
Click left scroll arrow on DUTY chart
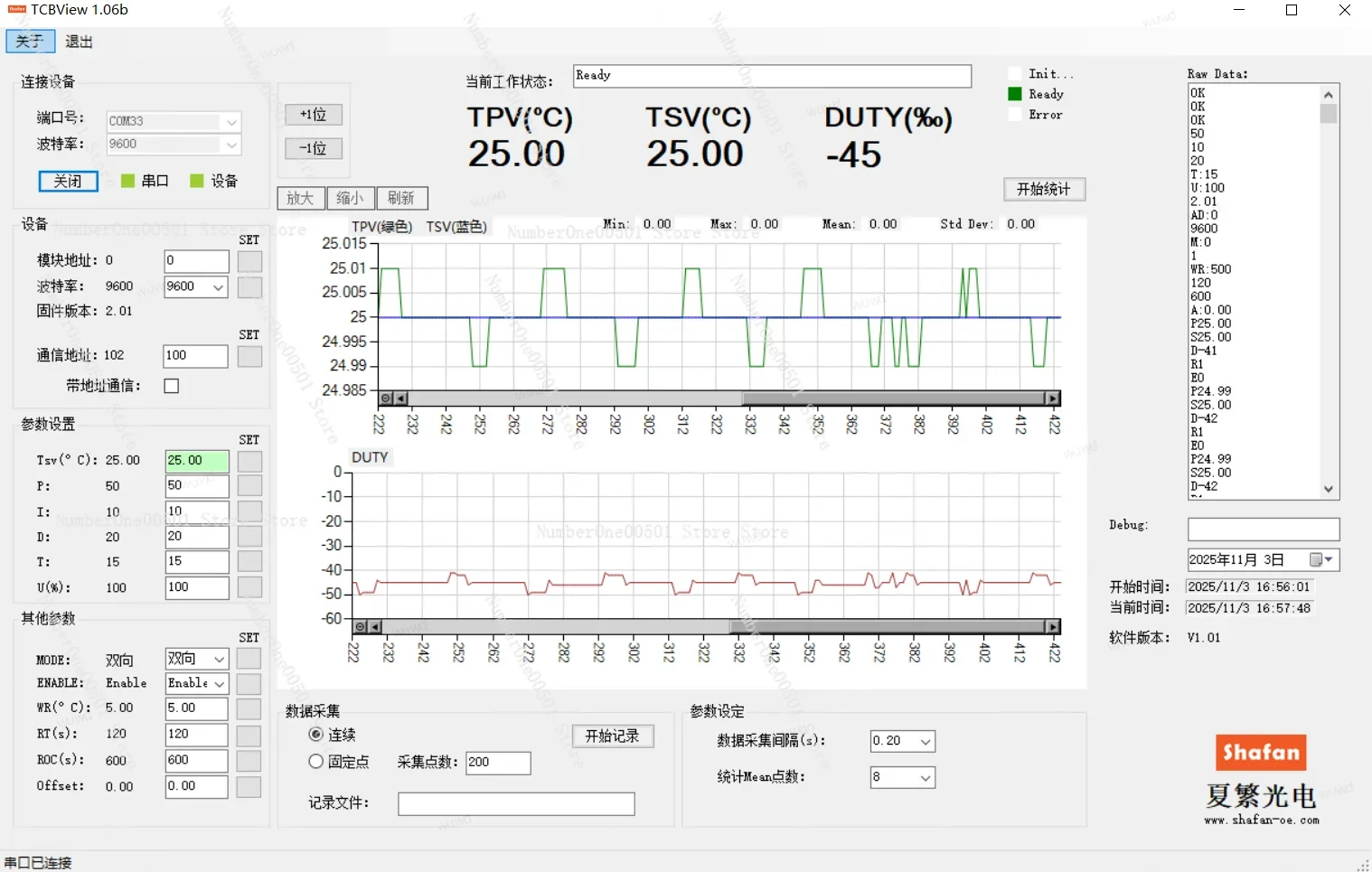[x=375, y=627]
